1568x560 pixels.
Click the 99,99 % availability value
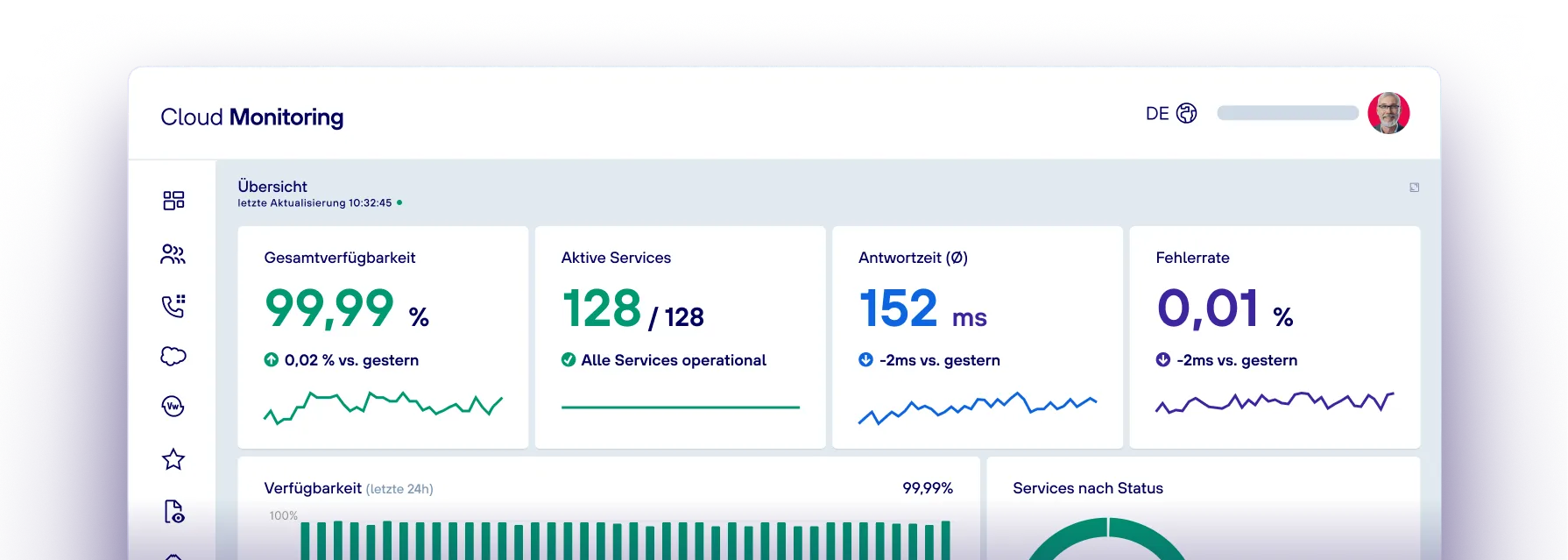347,308
